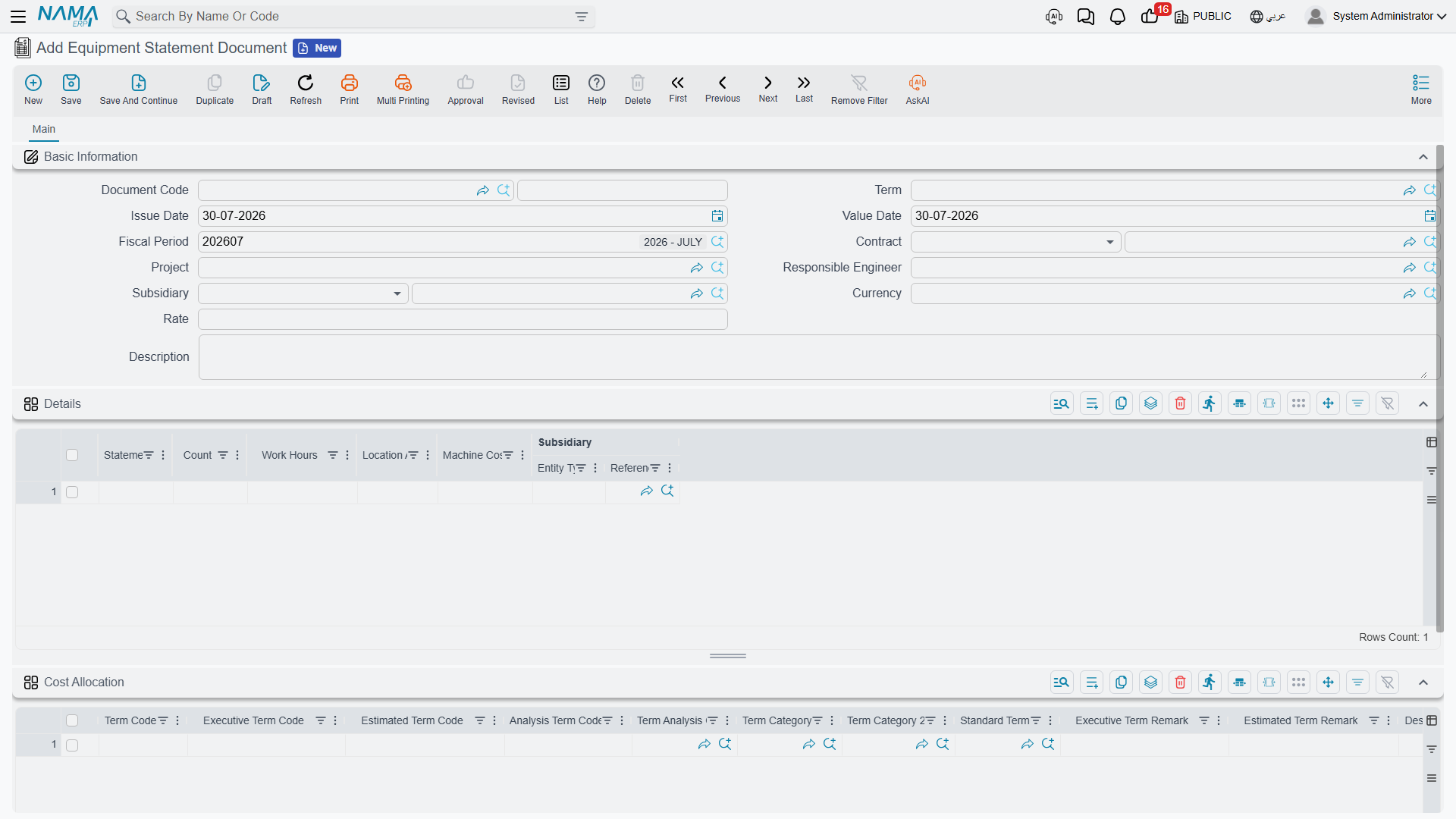Open Multi Printing option
This screenshot has width=1456, height=819.
pyautogui.click(x=403, y=89)
